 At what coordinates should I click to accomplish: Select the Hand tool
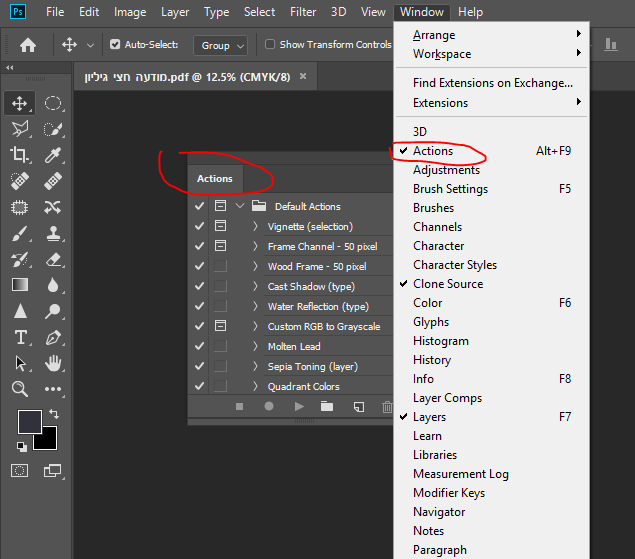pos(53,363)
